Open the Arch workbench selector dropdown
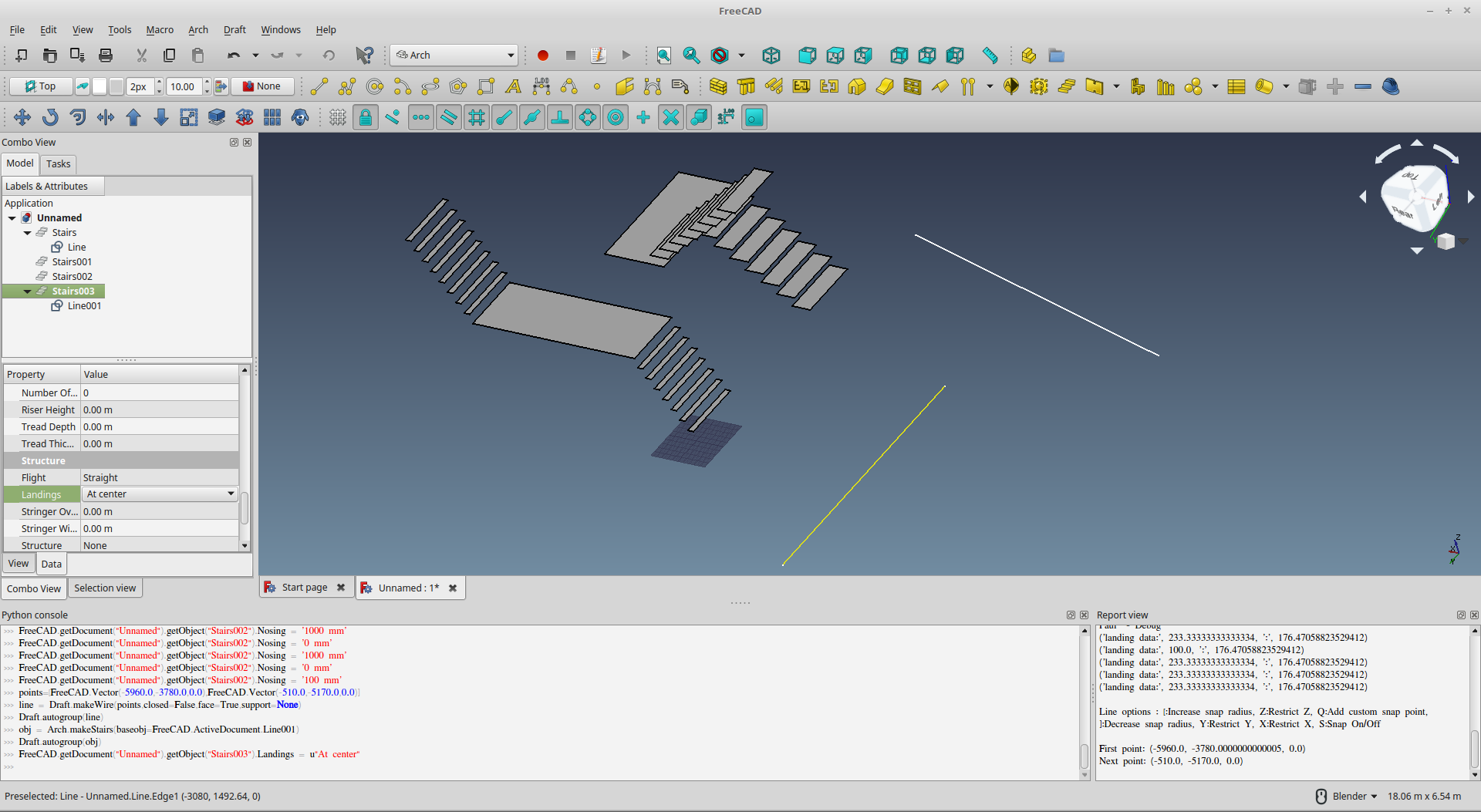 pos(454,56)
